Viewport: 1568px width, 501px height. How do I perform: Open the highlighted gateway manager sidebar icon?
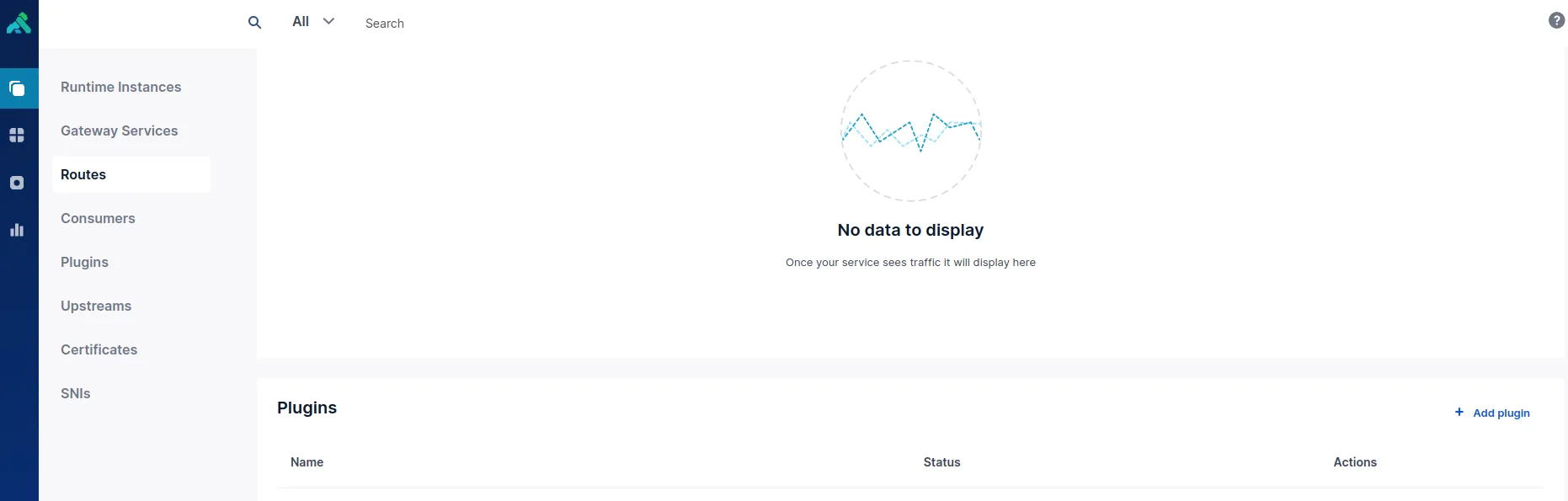click(17, 88)
